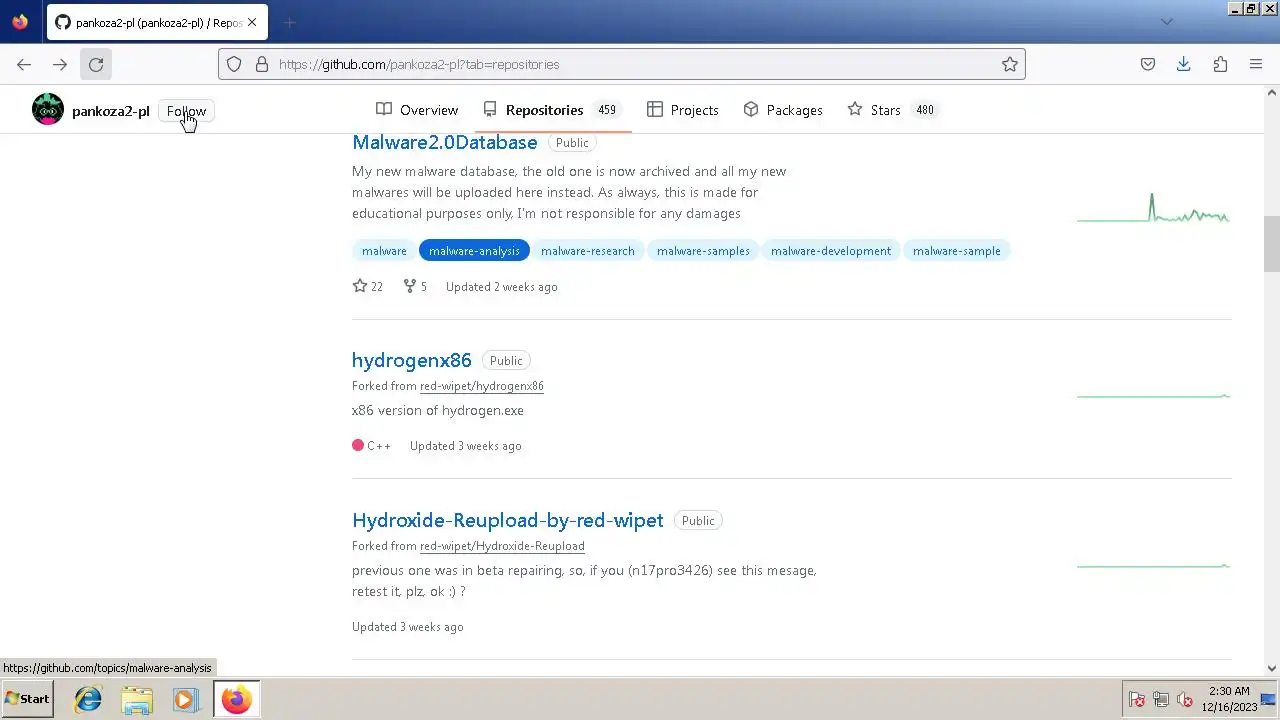Image resolution: width=1280 pixels, height=720 pixels.
Task: Follow the user pankoza2-pl
Action: coord(186,111)
